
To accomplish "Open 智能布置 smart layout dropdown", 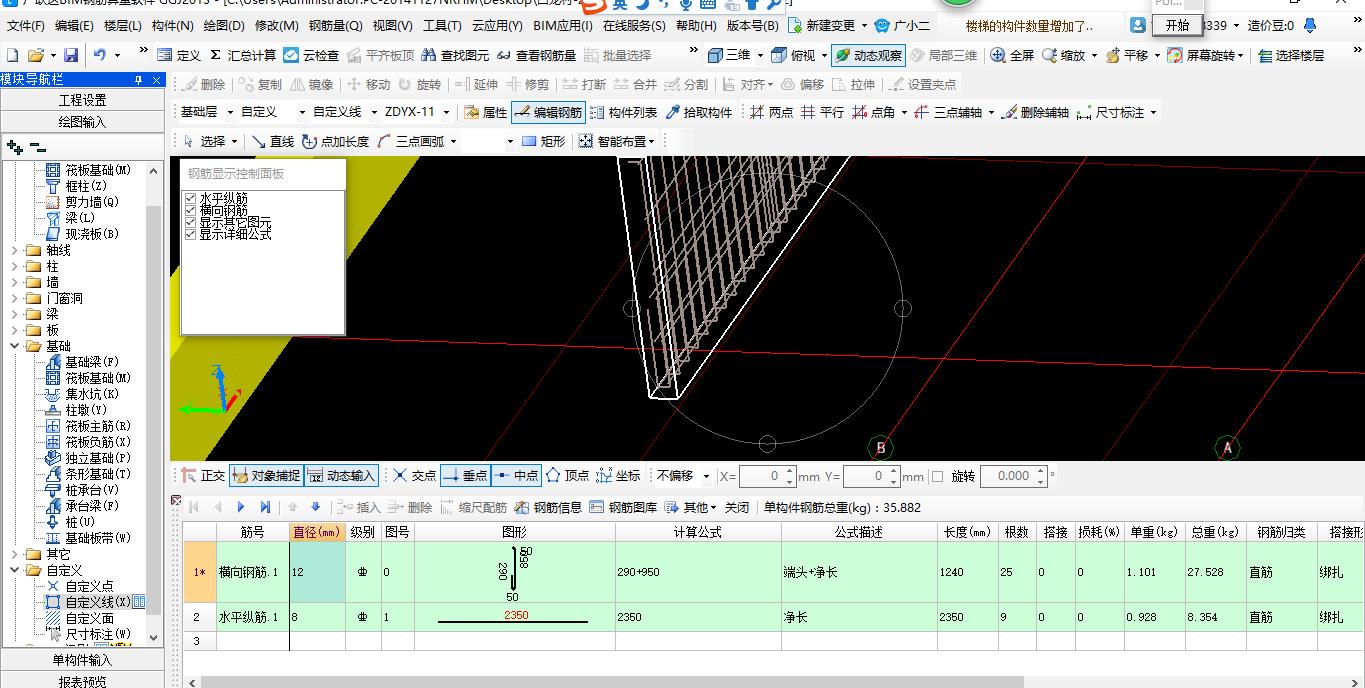I will pos(616,141).
